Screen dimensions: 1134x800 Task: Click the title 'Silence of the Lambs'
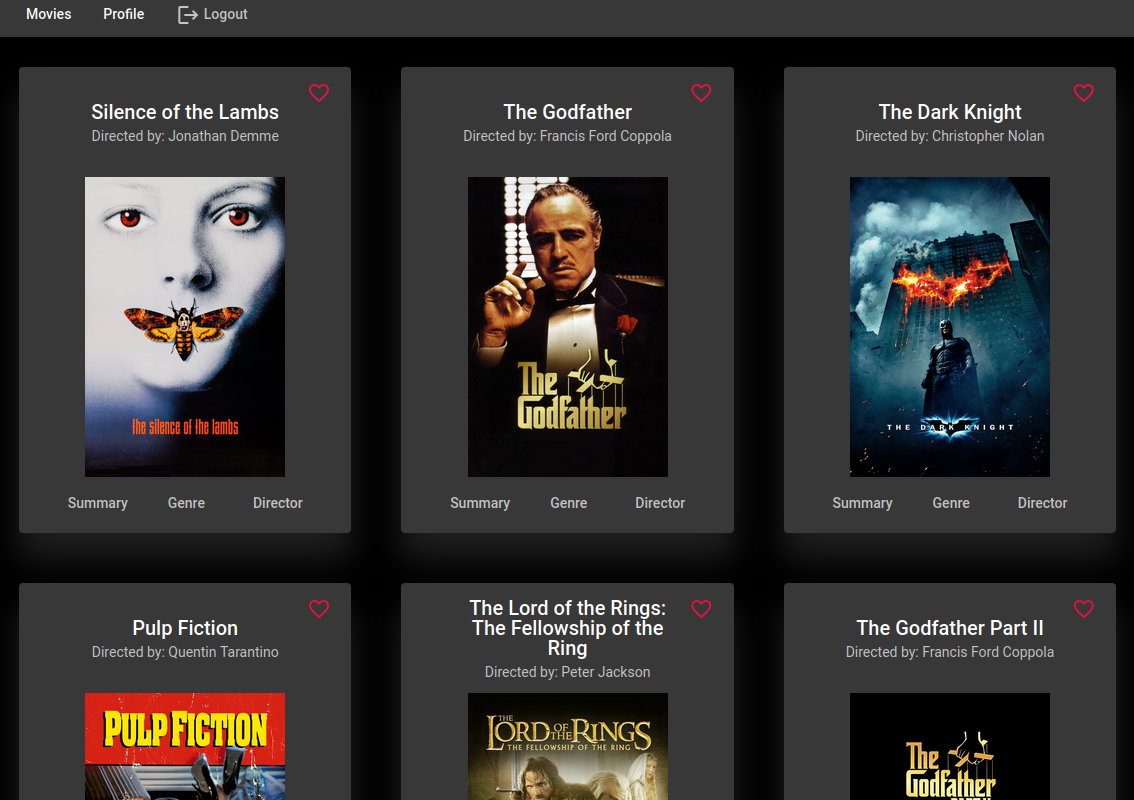pyautogui.click(x=185, y=112)
